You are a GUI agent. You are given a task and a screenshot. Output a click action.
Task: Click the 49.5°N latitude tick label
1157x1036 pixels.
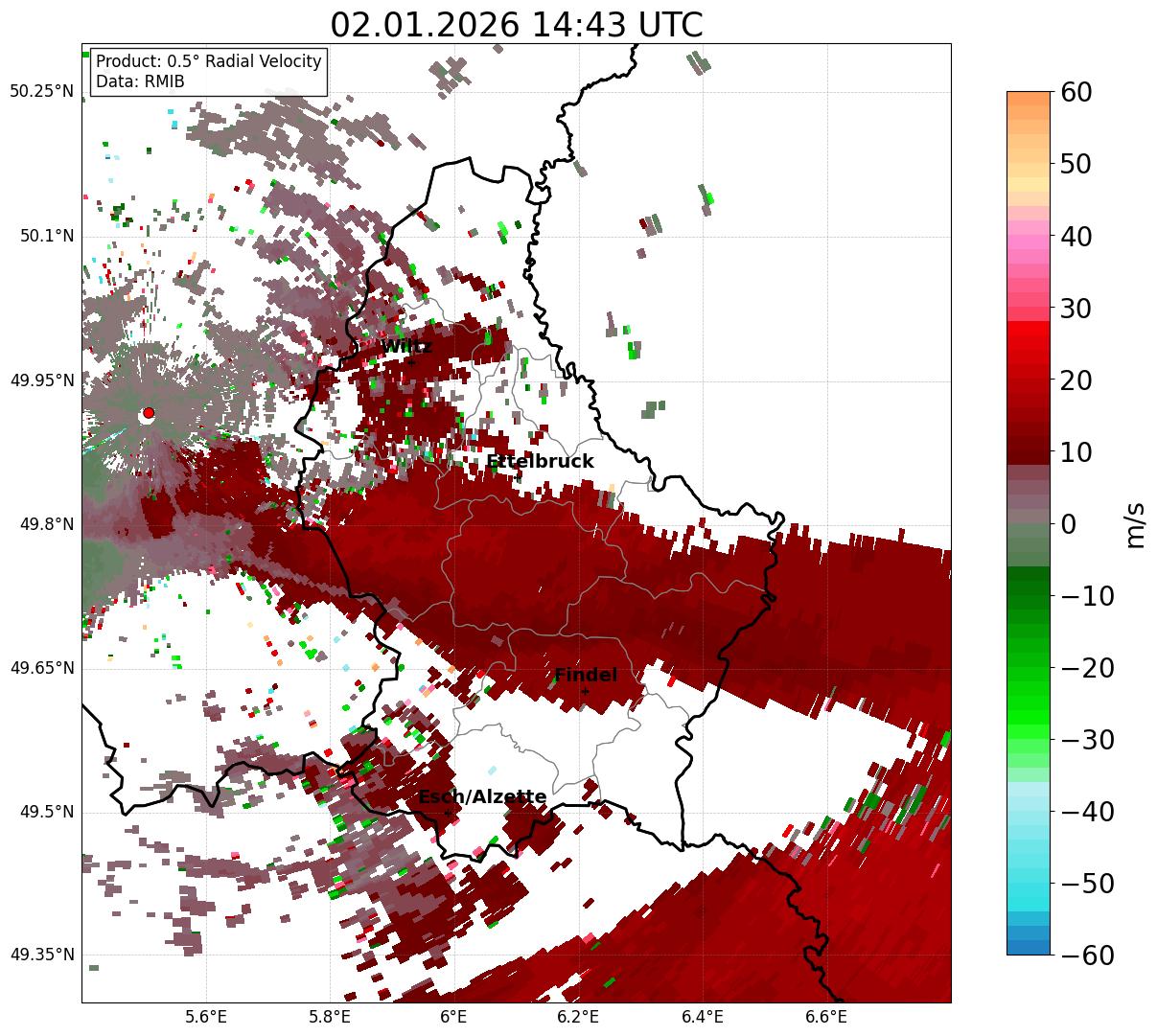(x=47, y=812)
